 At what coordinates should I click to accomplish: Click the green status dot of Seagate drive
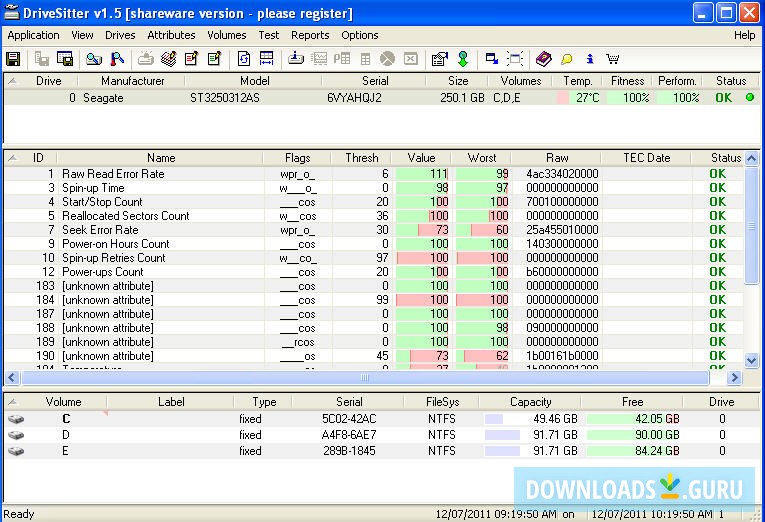pyautogui.click(x=750, y=98)
